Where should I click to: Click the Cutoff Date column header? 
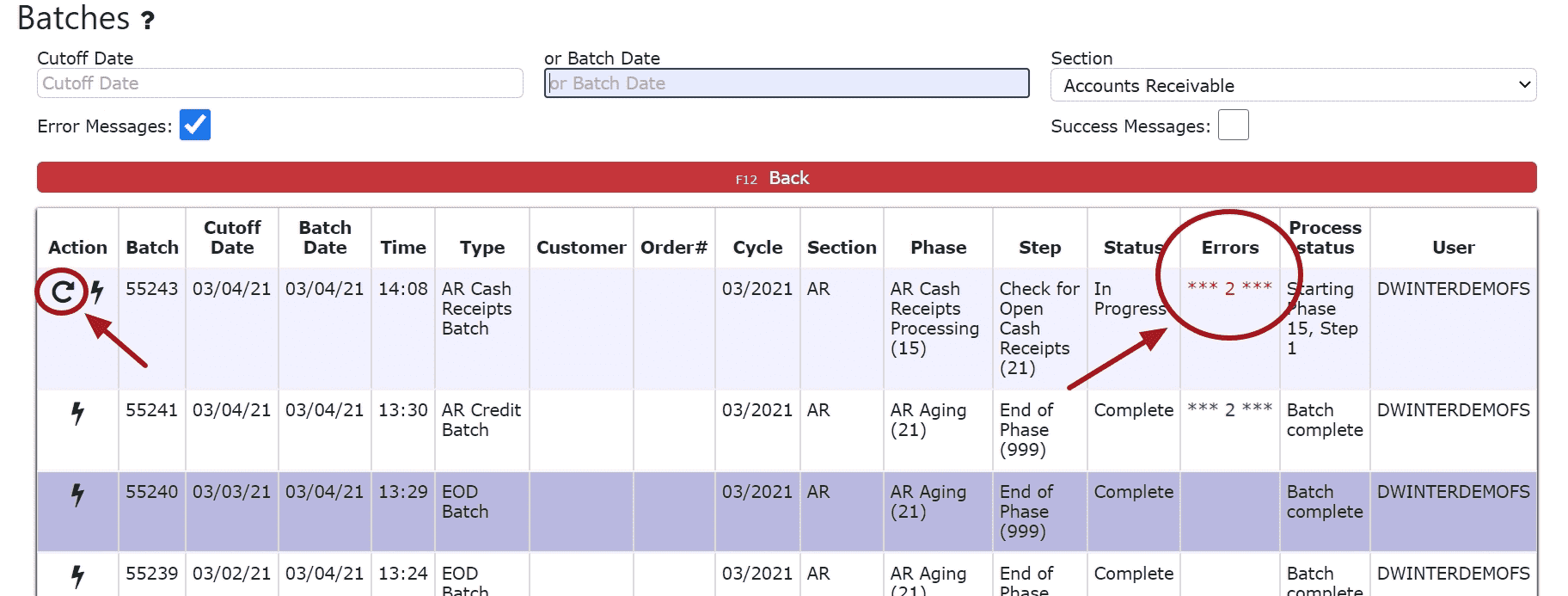pyautogui.click(x=232, y=237)
